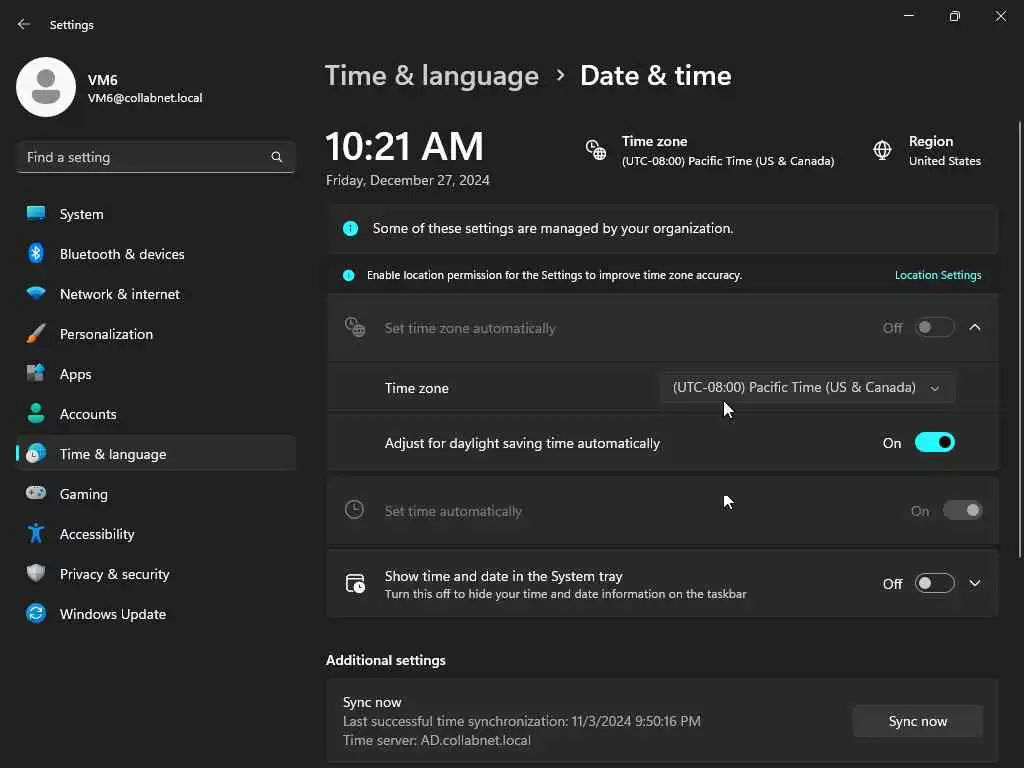This screenshot has height=768, width=1024.
Task: Click the Personalization paintbrush icon
Action: tap(36, 334)
